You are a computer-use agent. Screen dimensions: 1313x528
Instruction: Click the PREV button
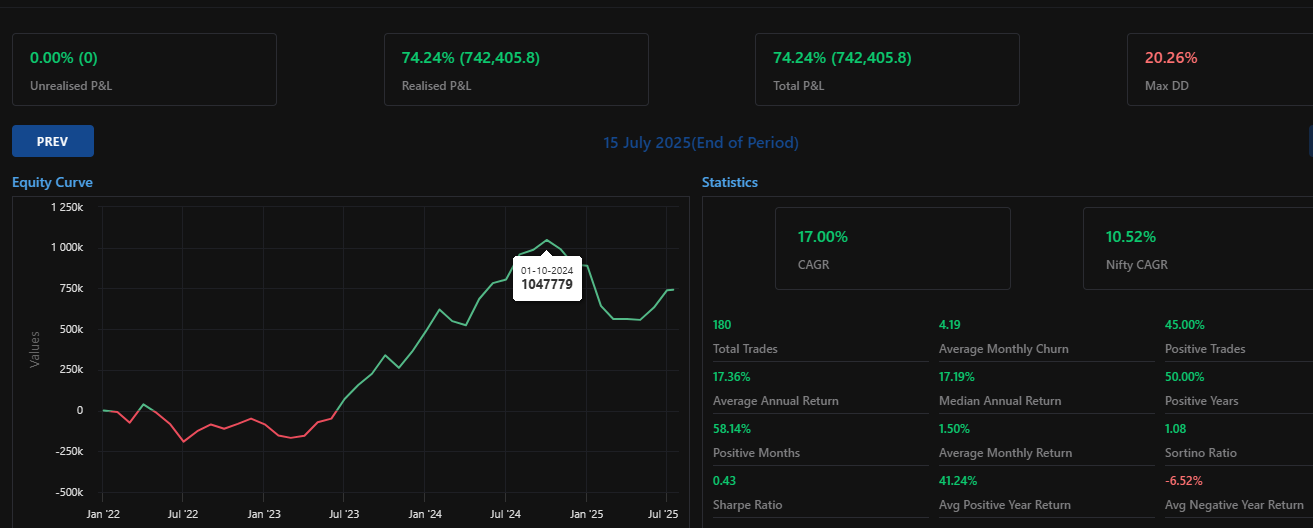(53, 141)
